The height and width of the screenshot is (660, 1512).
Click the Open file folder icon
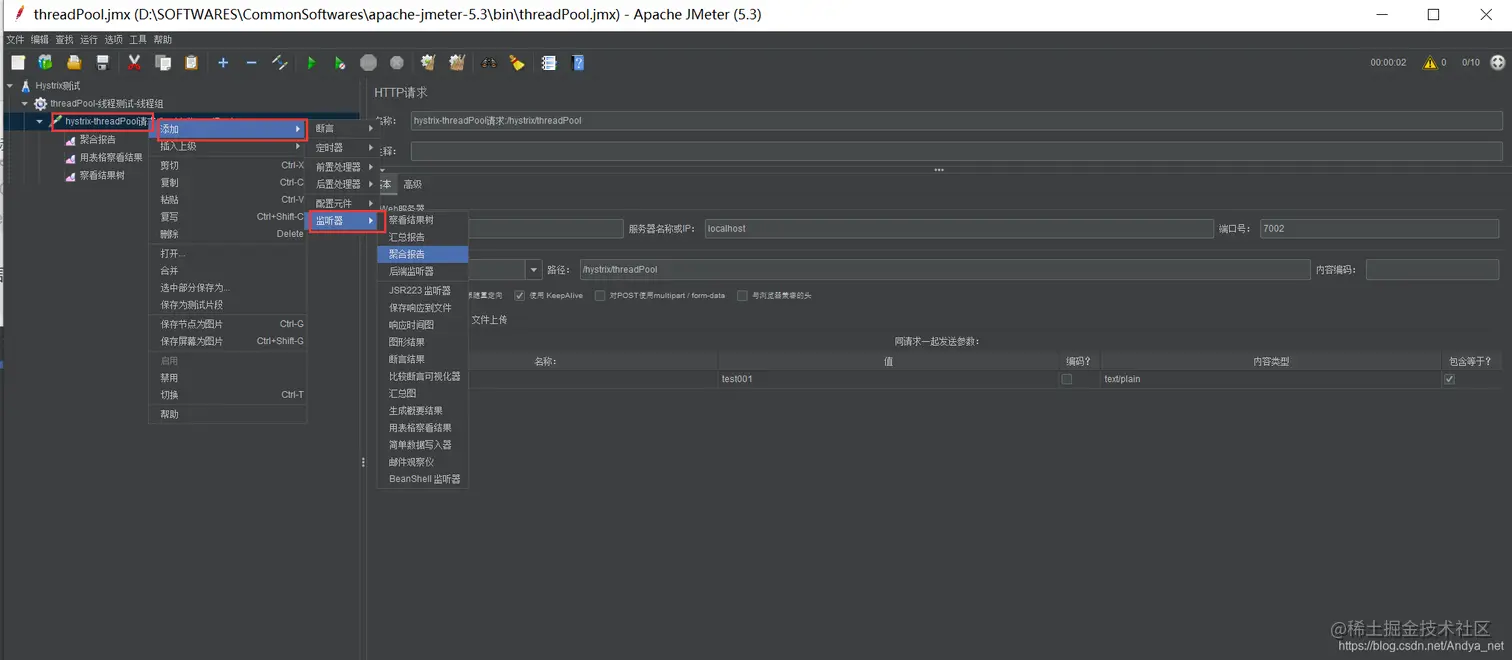point(73,63)
